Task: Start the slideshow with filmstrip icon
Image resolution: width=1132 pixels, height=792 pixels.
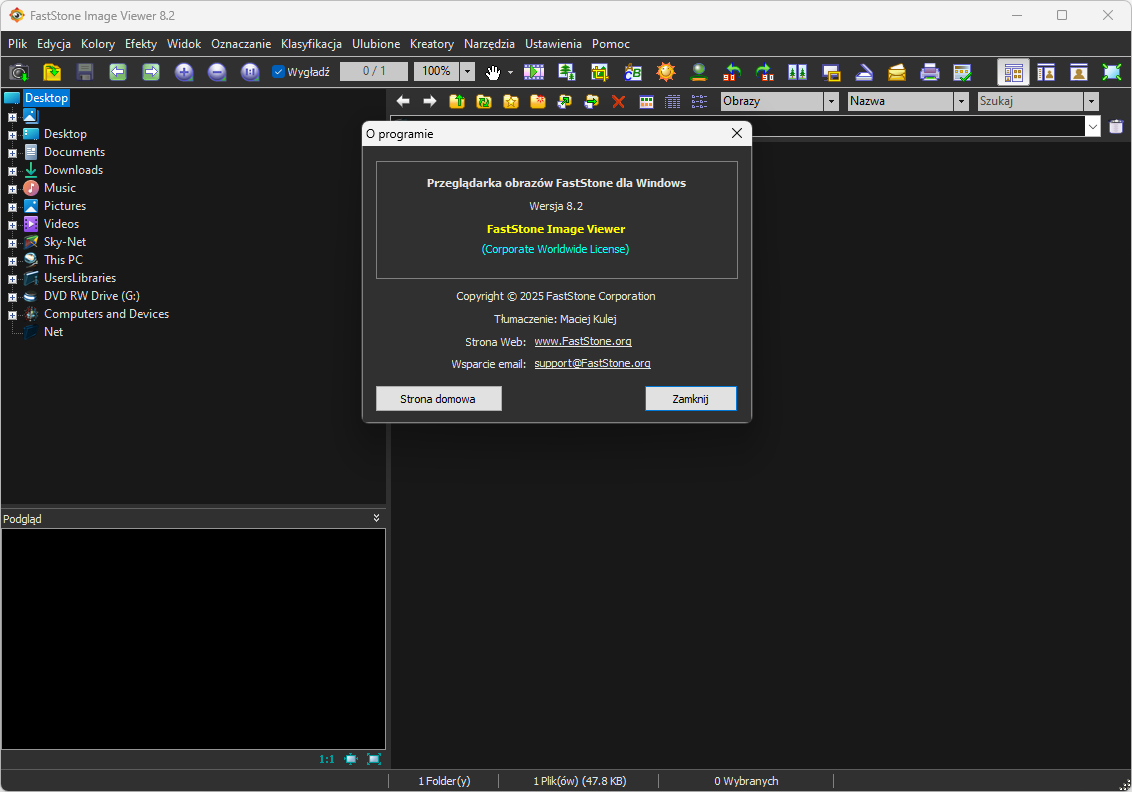Action: coord(534,71)
